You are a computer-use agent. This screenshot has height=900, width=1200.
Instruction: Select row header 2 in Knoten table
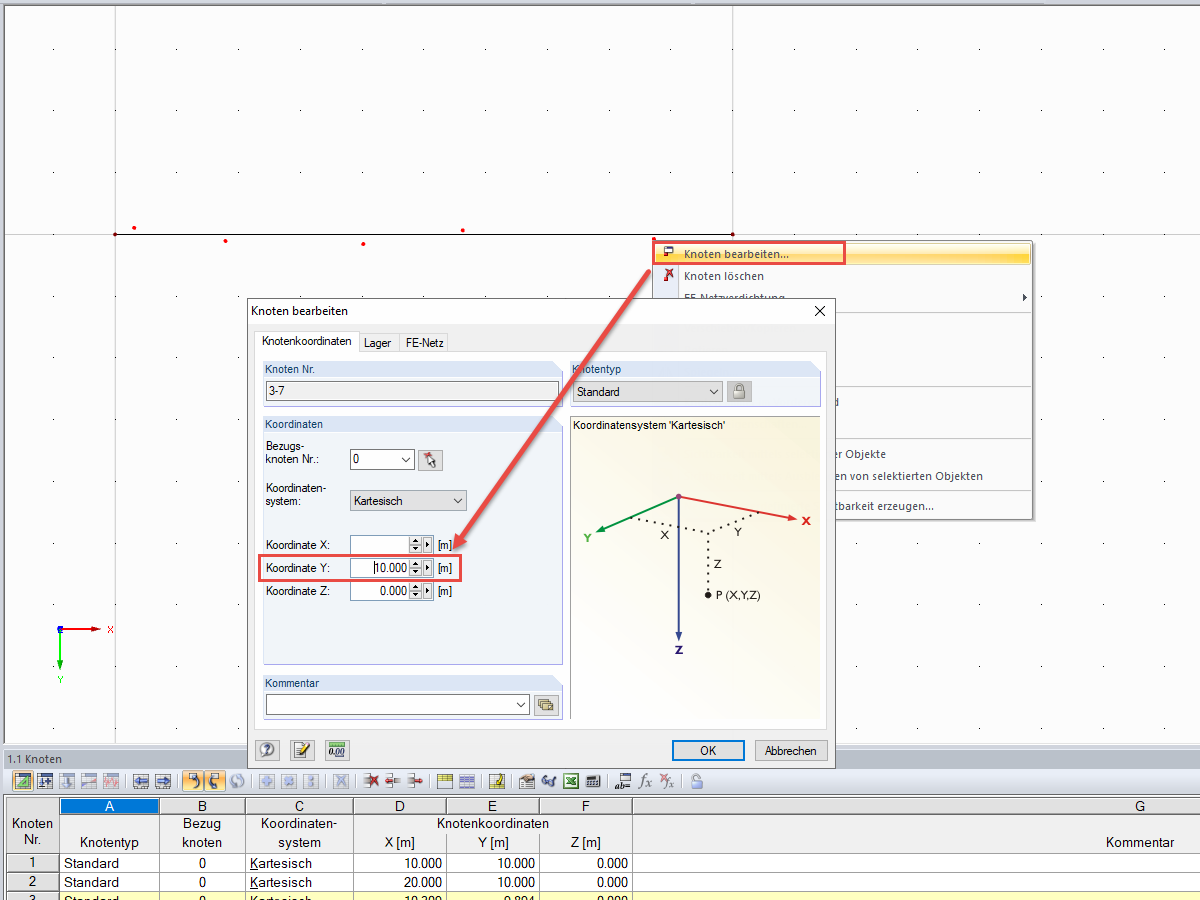pyautogui.click(x=32, y=882)
